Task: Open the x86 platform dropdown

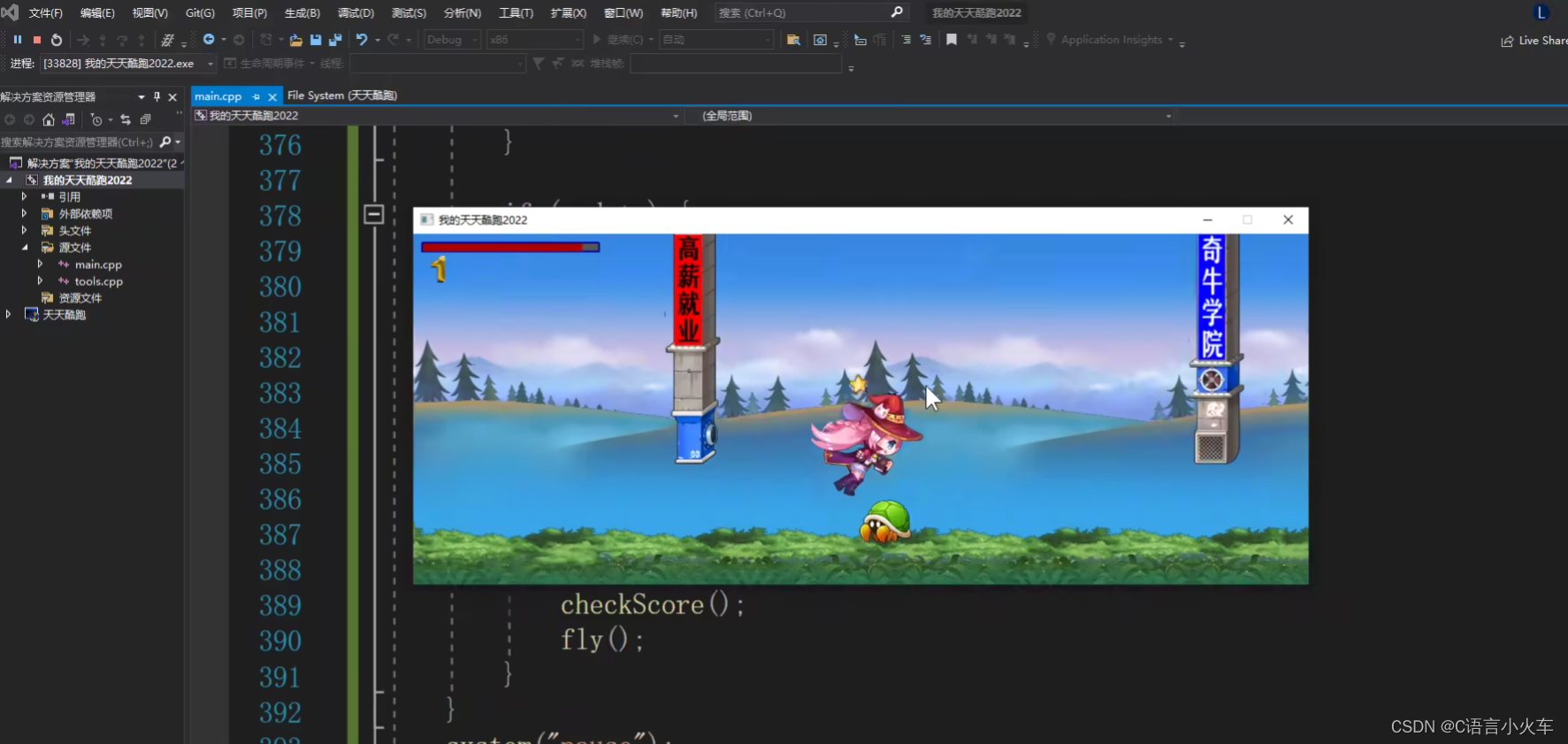Action: point(534,40)
